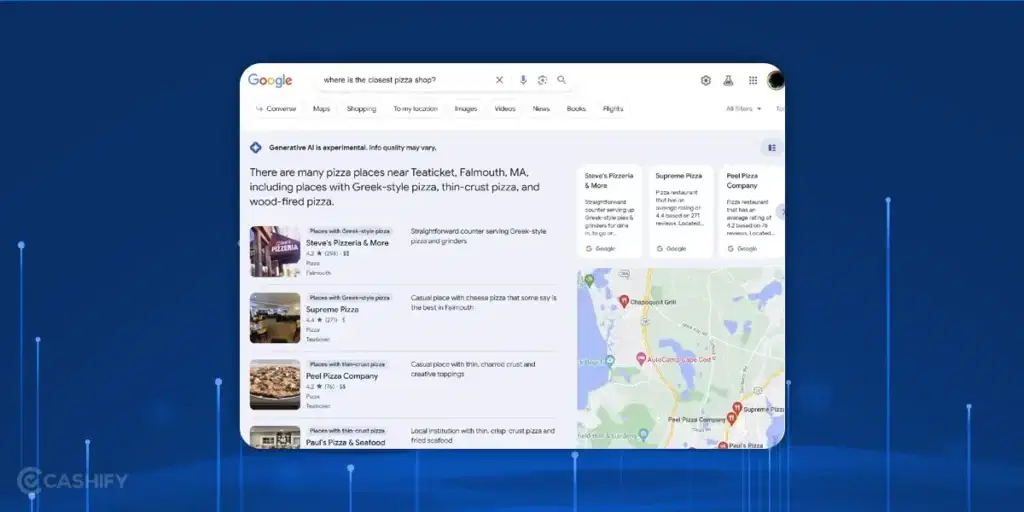1024x512 pixels.
Task: Open Paul's Pizza & Seafood listing title
Action: click(x=345, y=443)
